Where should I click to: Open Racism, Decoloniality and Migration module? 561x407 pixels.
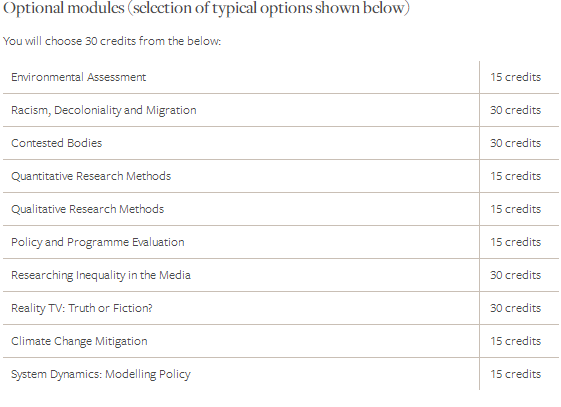click(104, 110)
